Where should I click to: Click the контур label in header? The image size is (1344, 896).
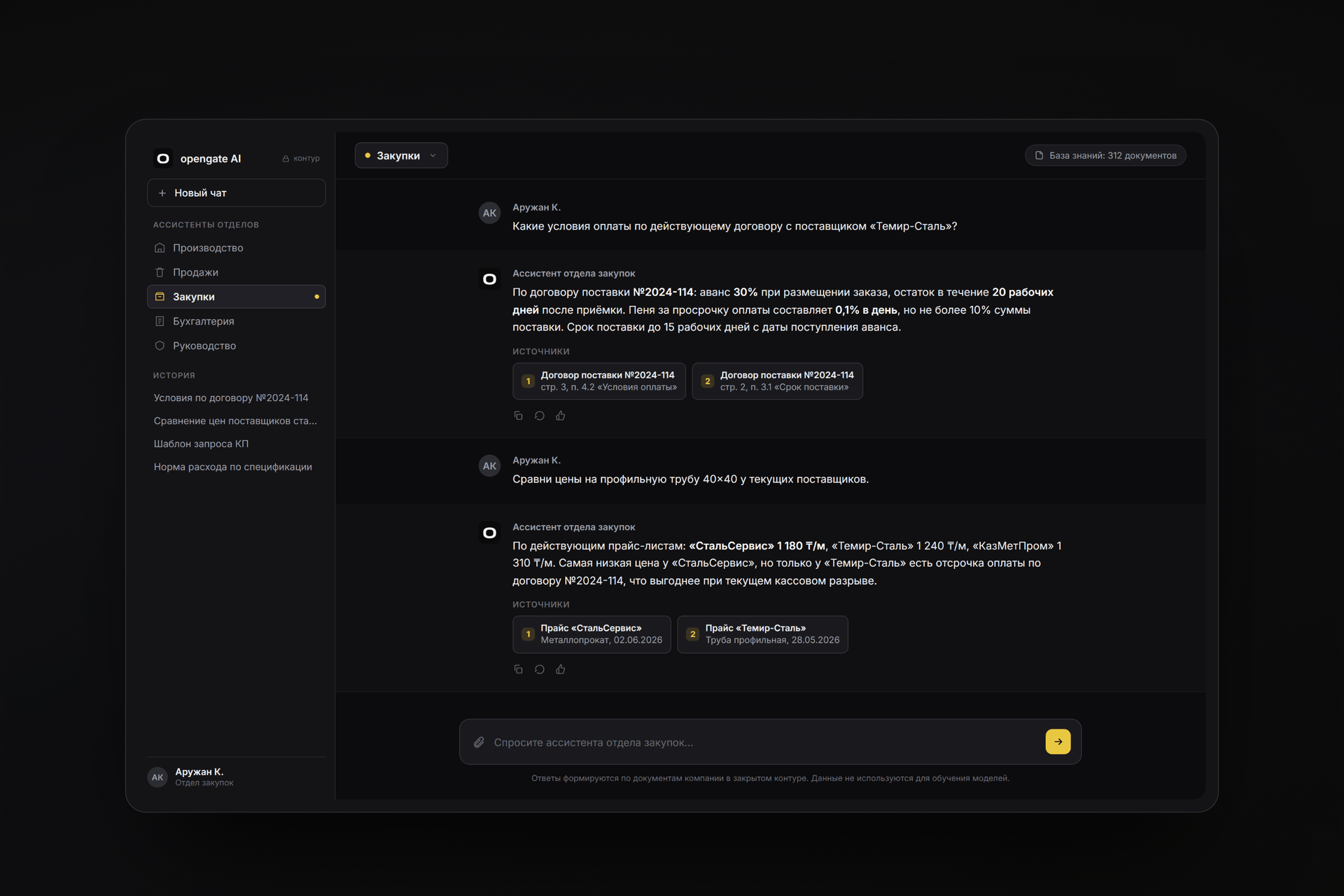[307, 159]
